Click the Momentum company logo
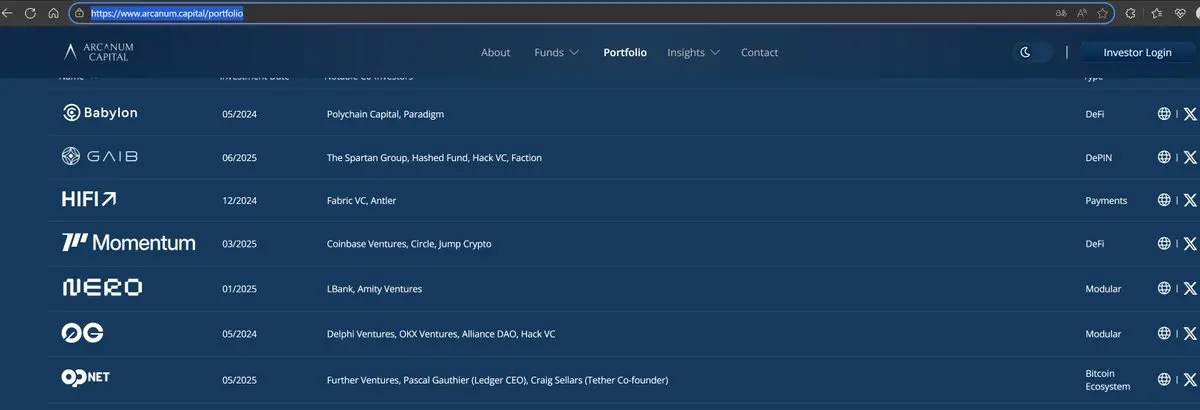 pos(129,243)
